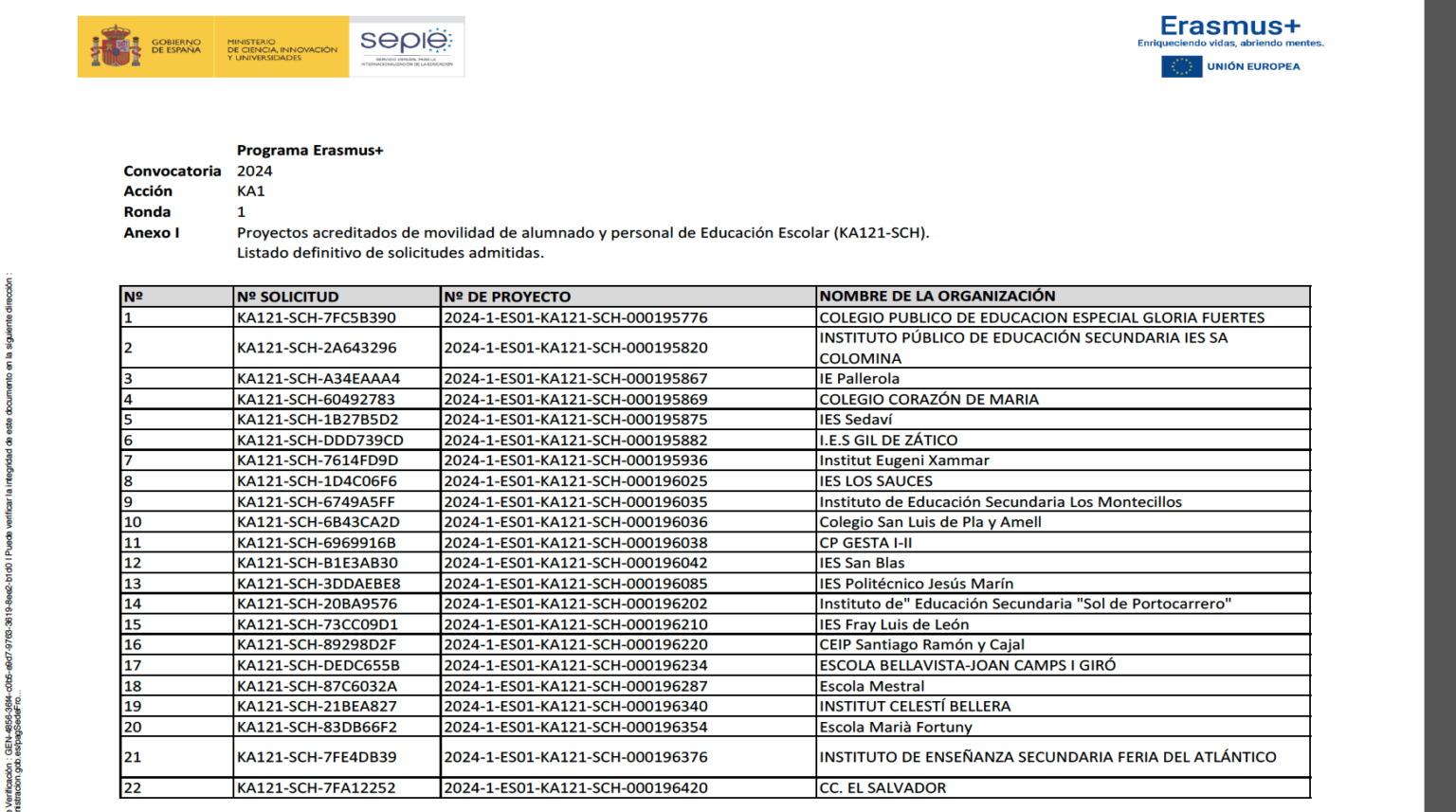Select project number ending in 000195820
This screenshot has width=1456, height=812.
(575, 348)
